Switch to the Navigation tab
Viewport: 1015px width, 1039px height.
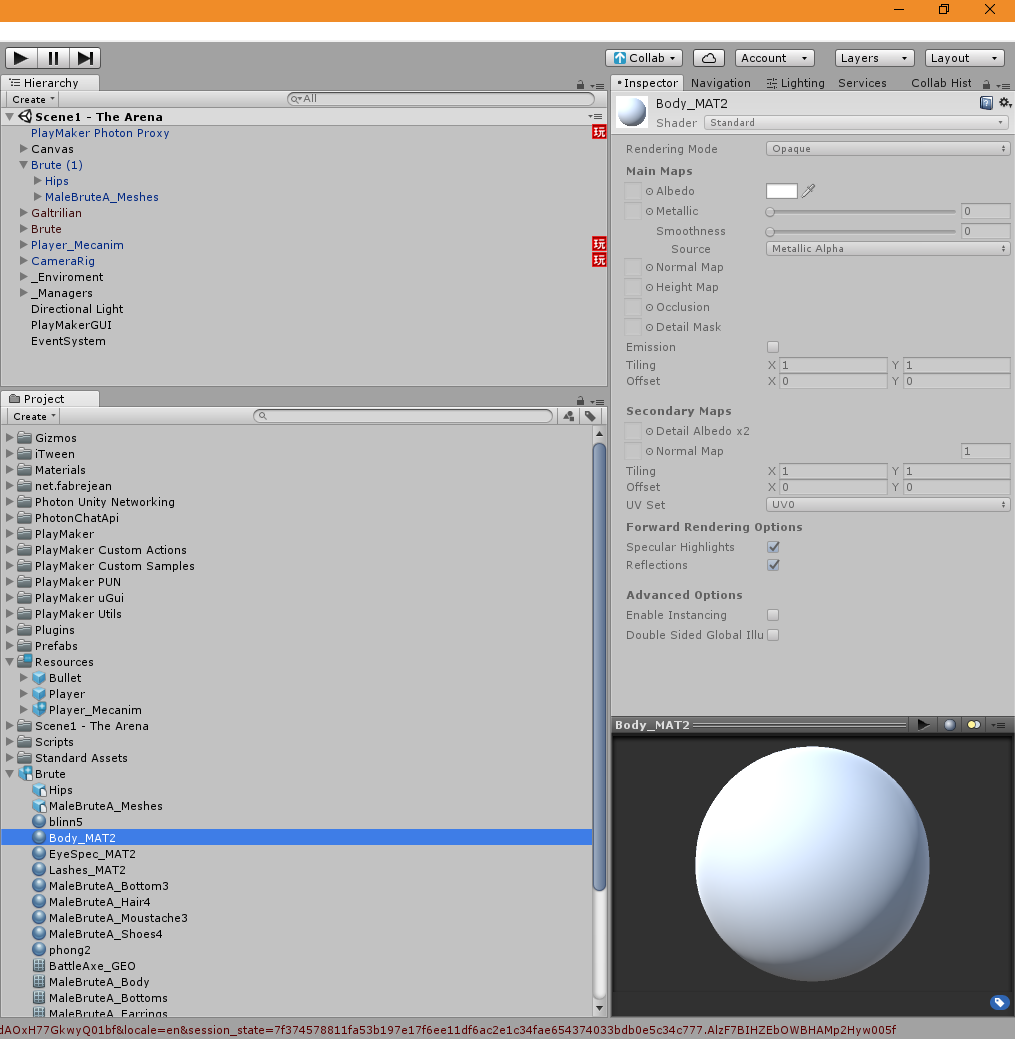(x=721, y=83)
